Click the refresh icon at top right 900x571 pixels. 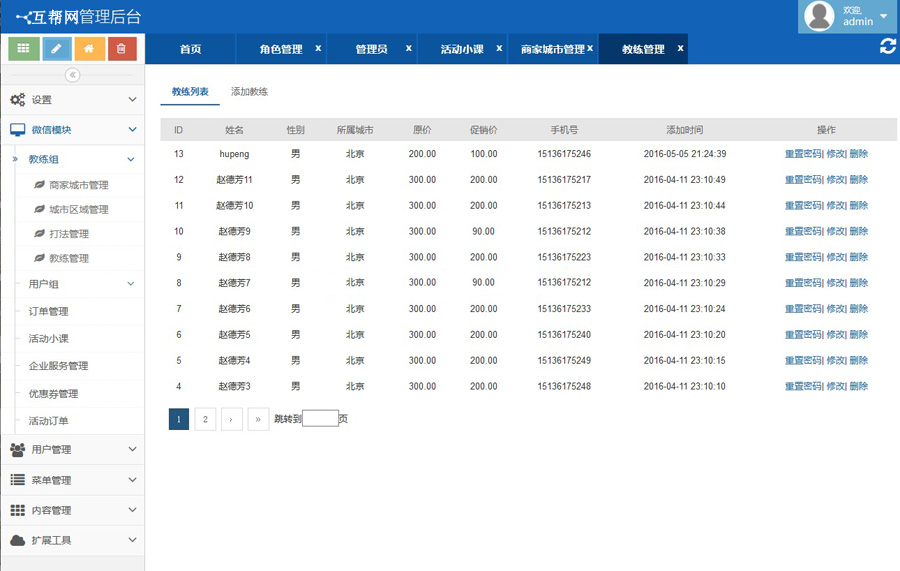click(x=887, y=47)
